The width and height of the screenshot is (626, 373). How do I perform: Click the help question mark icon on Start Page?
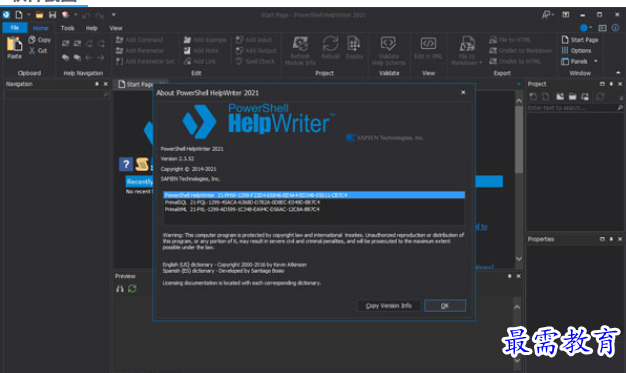(x=126, y=164)
